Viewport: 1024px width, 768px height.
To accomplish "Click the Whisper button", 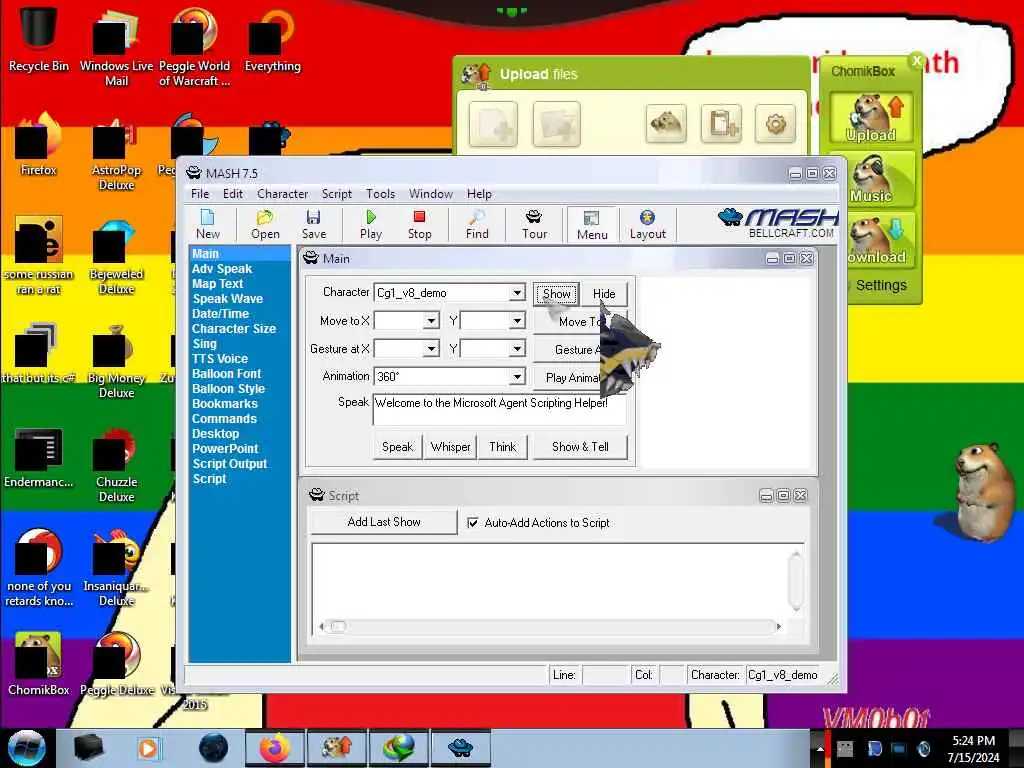I will (x=451, y=447).
